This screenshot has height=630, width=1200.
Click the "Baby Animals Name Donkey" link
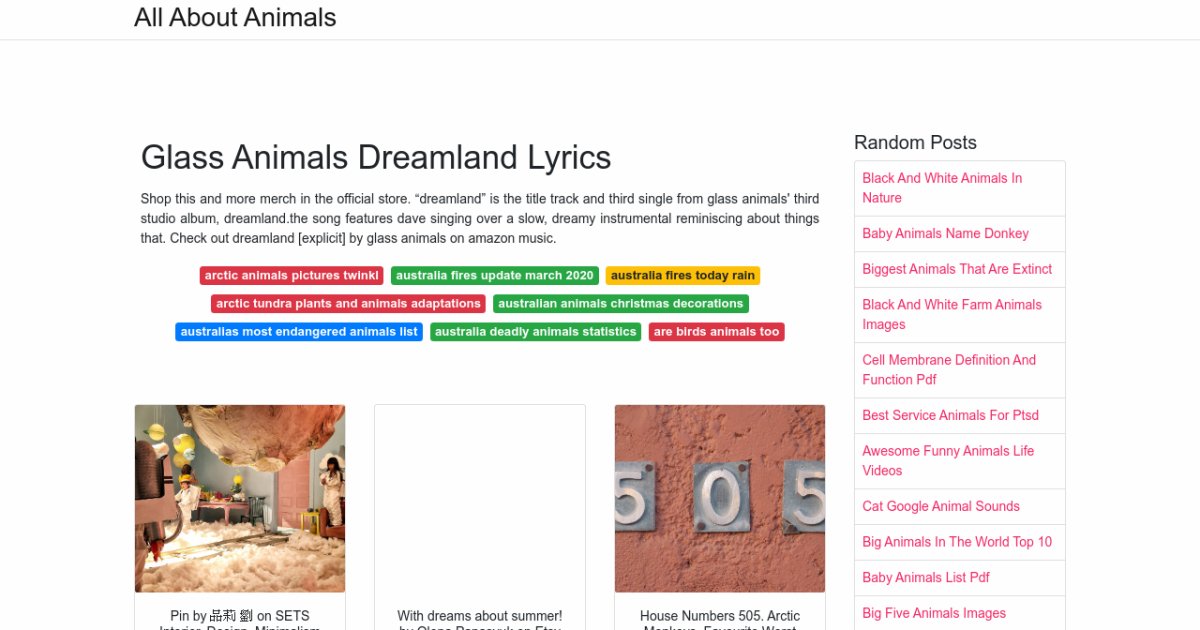pos(945,233)
